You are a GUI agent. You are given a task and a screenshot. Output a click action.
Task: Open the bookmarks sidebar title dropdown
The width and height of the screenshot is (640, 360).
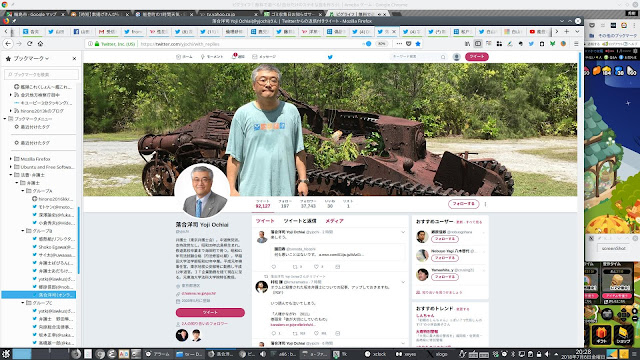point(31,58)
